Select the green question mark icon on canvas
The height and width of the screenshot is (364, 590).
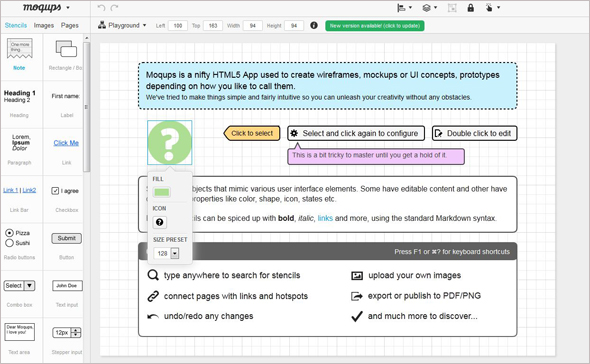click(x=169, y=142)
